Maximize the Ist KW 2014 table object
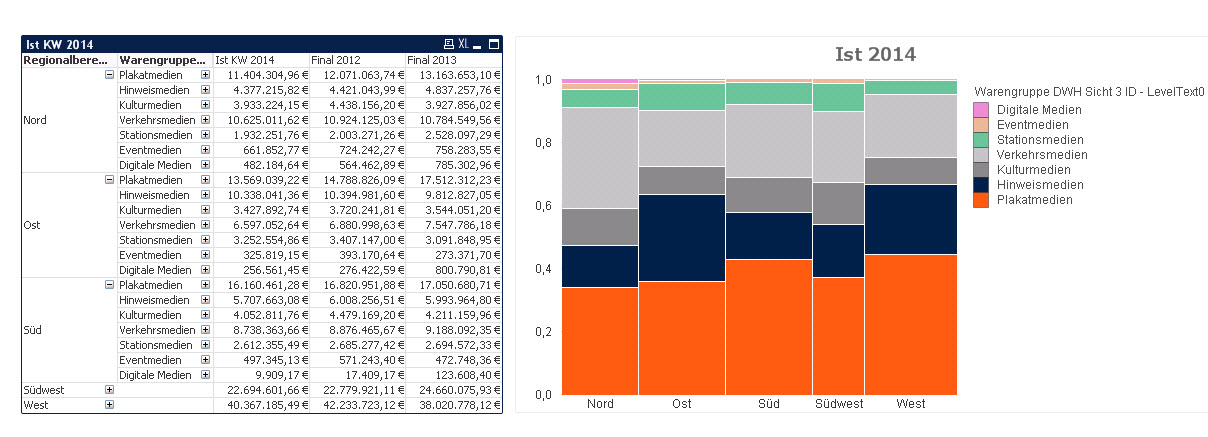The image size is (1208, 437). [x=492, y=44]
